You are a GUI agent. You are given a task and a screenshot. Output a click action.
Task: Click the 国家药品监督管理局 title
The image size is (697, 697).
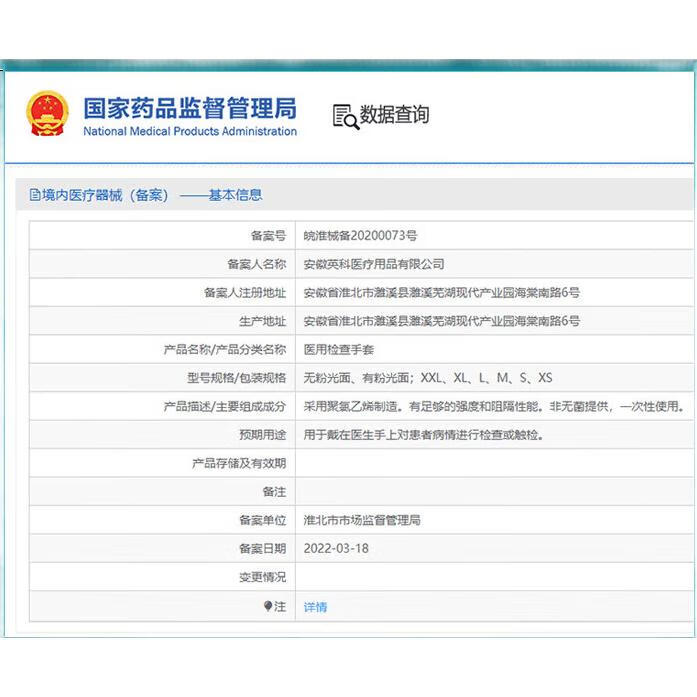[x=190, y=108]
